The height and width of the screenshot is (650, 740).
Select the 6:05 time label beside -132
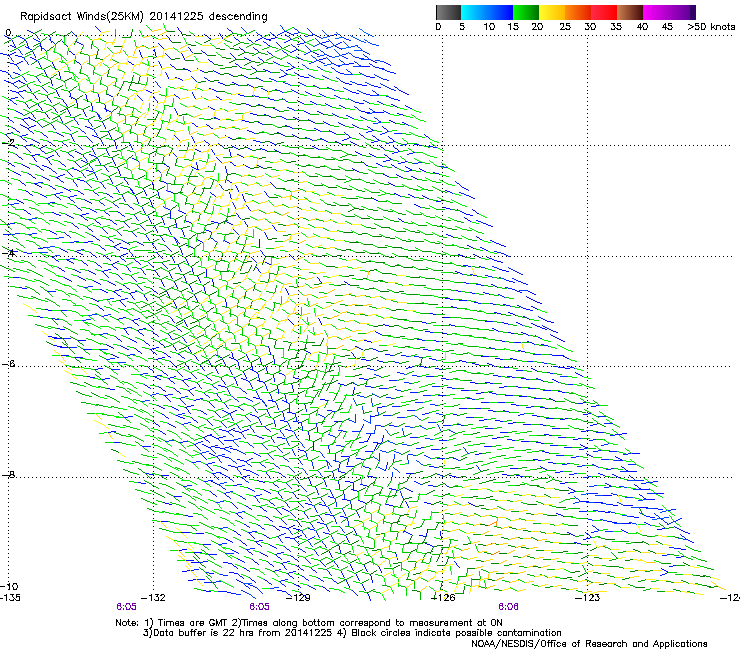126,607
